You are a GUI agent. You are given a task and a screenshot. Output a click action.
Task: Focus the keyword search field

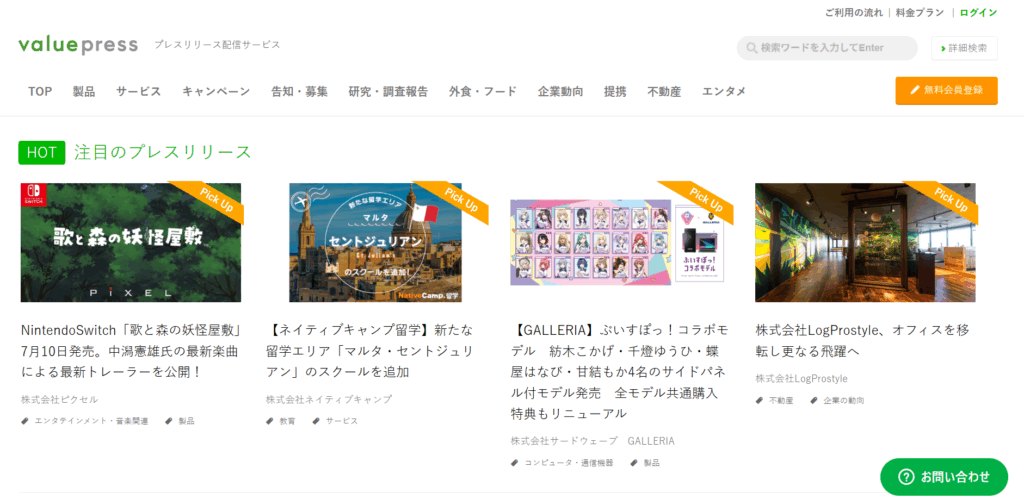tap(827, 48)
